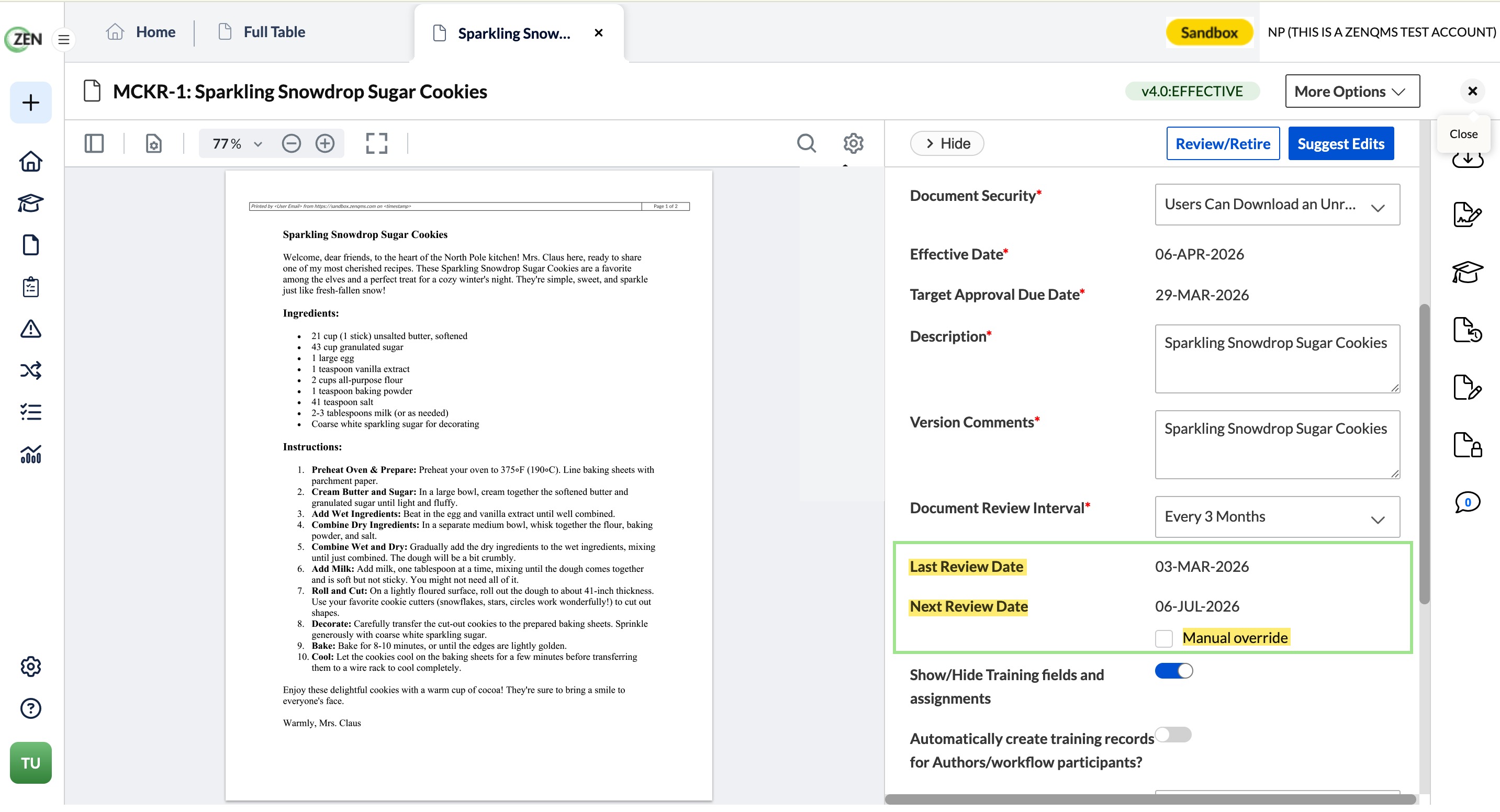Open the PDF viewer settings gear
Viewport: 1500px width, 812px height.
pos(854,143)
